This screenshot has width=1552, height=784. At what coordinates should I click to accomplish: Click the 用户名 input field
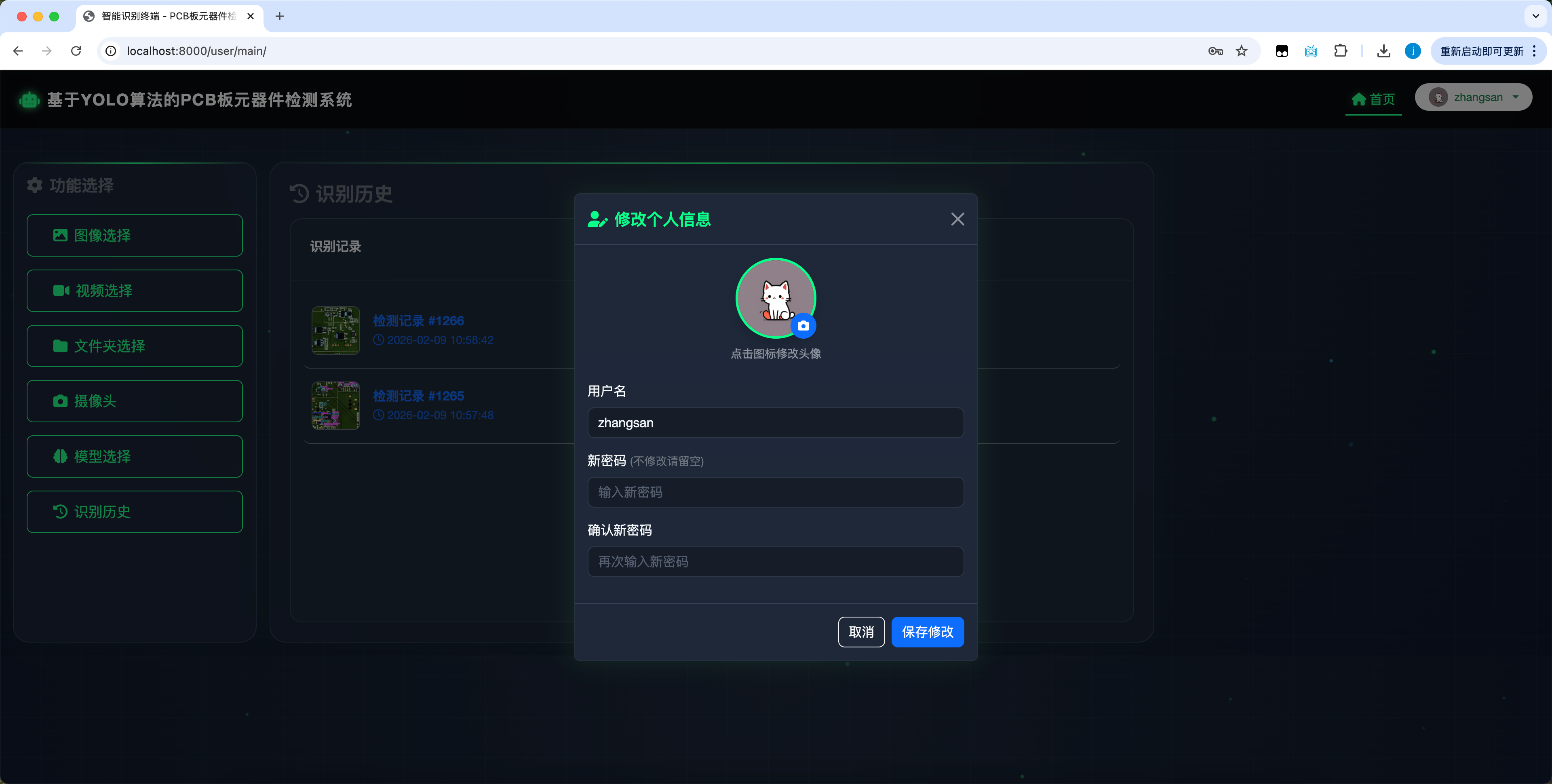tap(776, 422)
